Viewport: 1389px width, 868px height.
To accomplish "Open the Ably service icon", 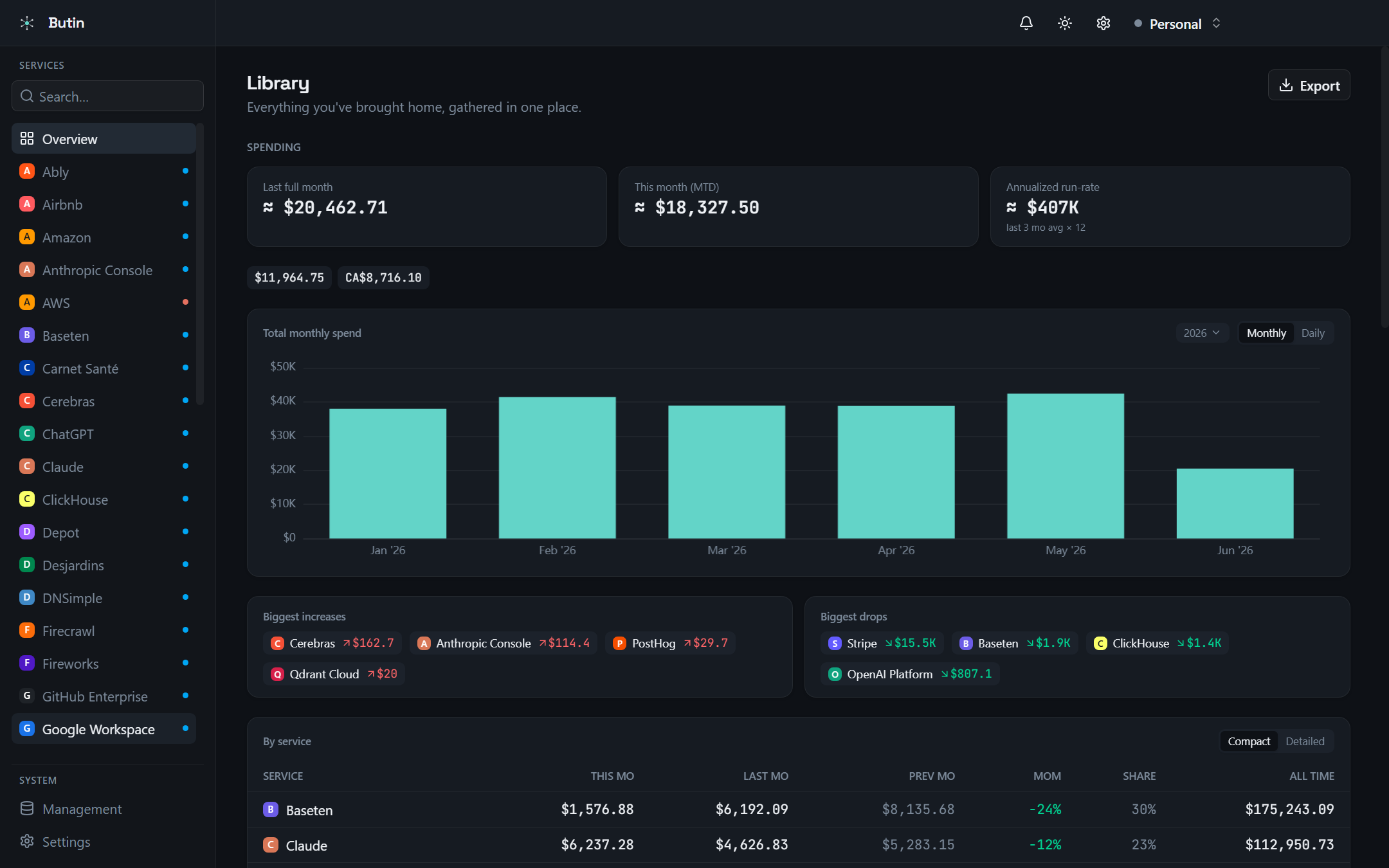I will [x=27, y=171].
